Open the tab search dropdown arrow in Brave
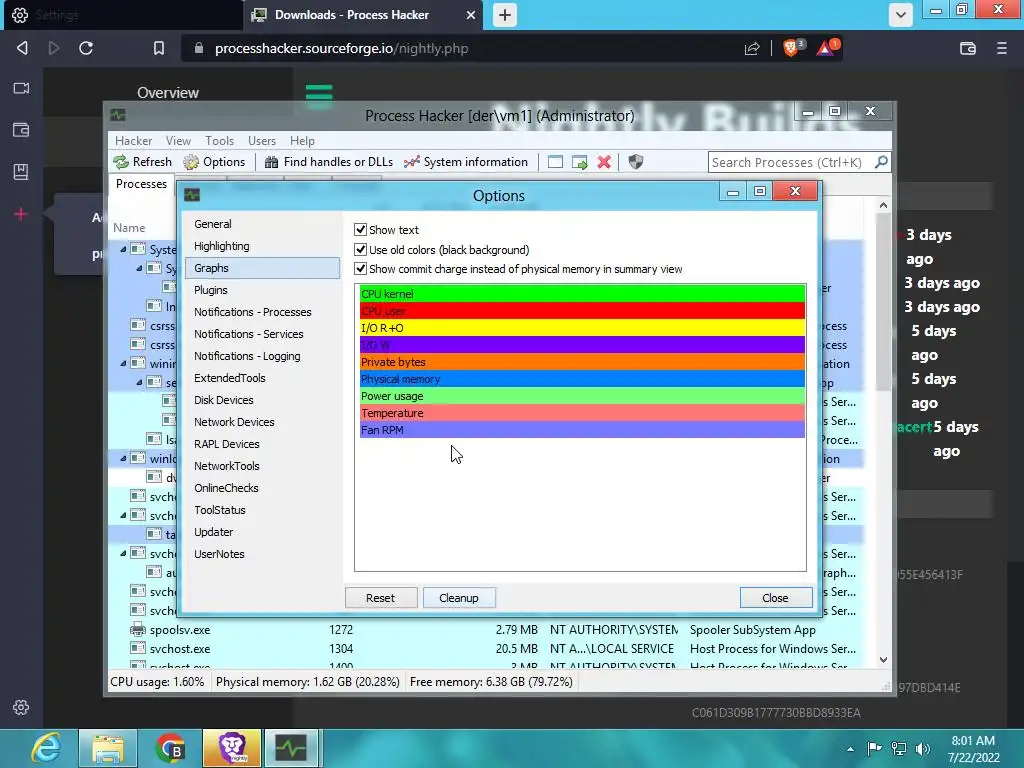The width and height of the screenshot is (1024, 768). coord(901,14)
